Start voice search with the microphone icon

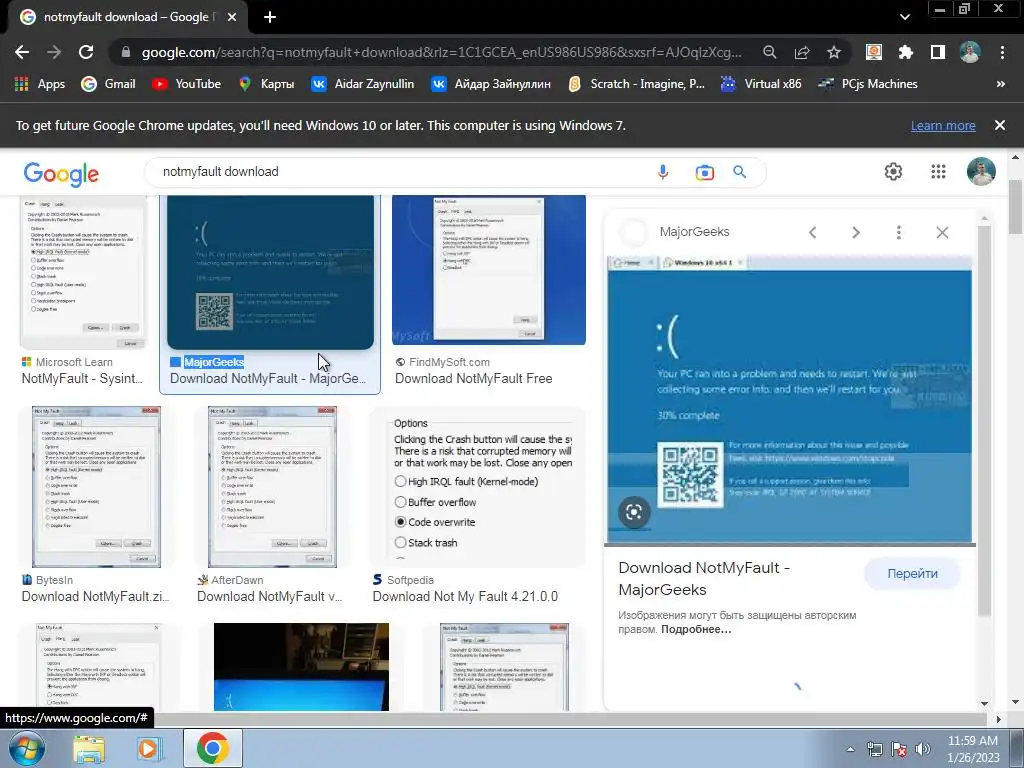(663, 172)
